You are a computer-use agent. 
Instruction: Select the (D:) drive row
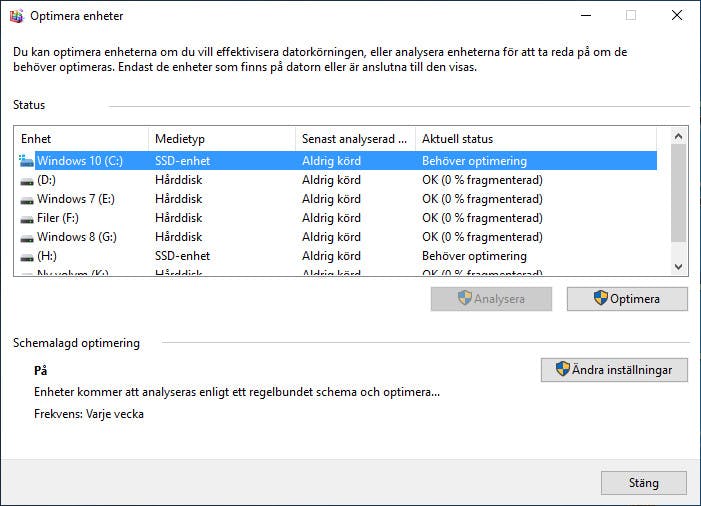pos(336,180)
